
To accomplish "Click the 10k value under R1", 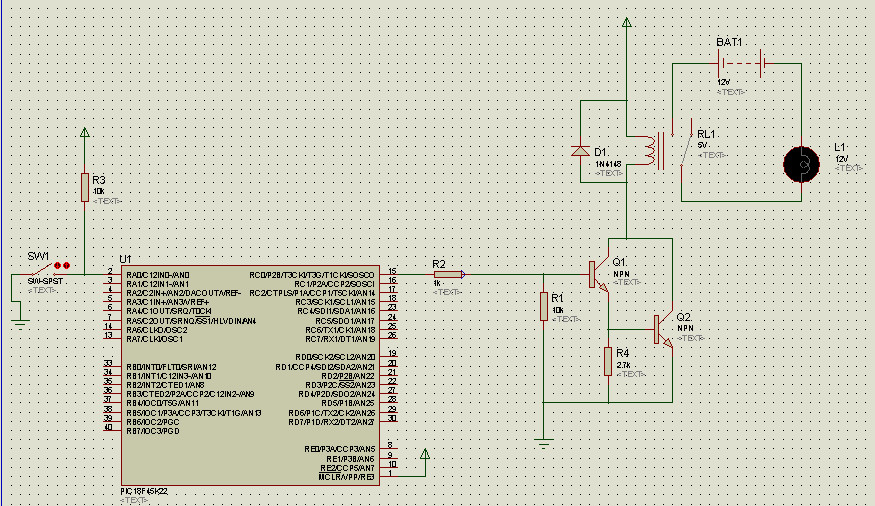I will tap(557, 310).
